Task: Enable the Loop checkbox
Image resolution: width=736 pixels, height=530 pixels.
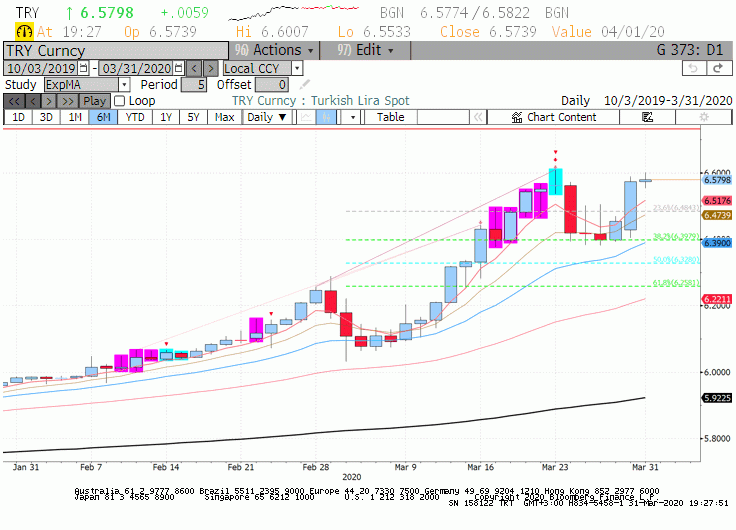Action: [x=120, y=101]
